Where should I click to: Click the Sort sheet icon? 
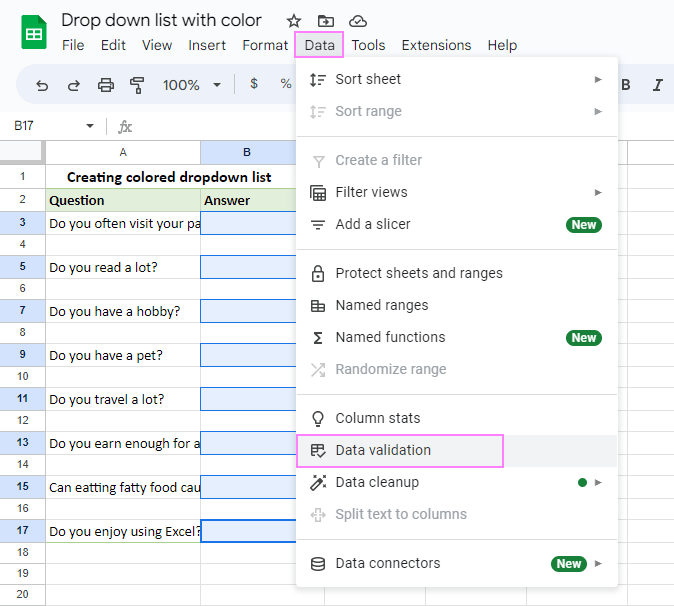click(318, 80)
